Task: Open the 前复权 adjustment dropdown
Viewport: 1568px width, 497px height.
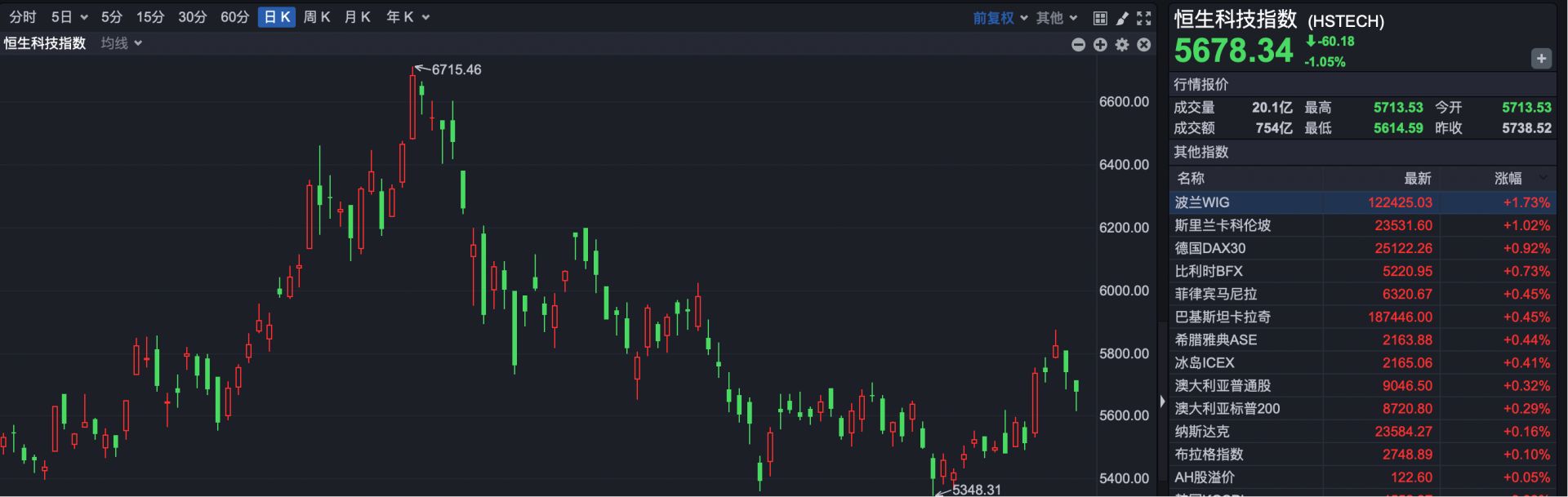Action: coord(1000,18)
